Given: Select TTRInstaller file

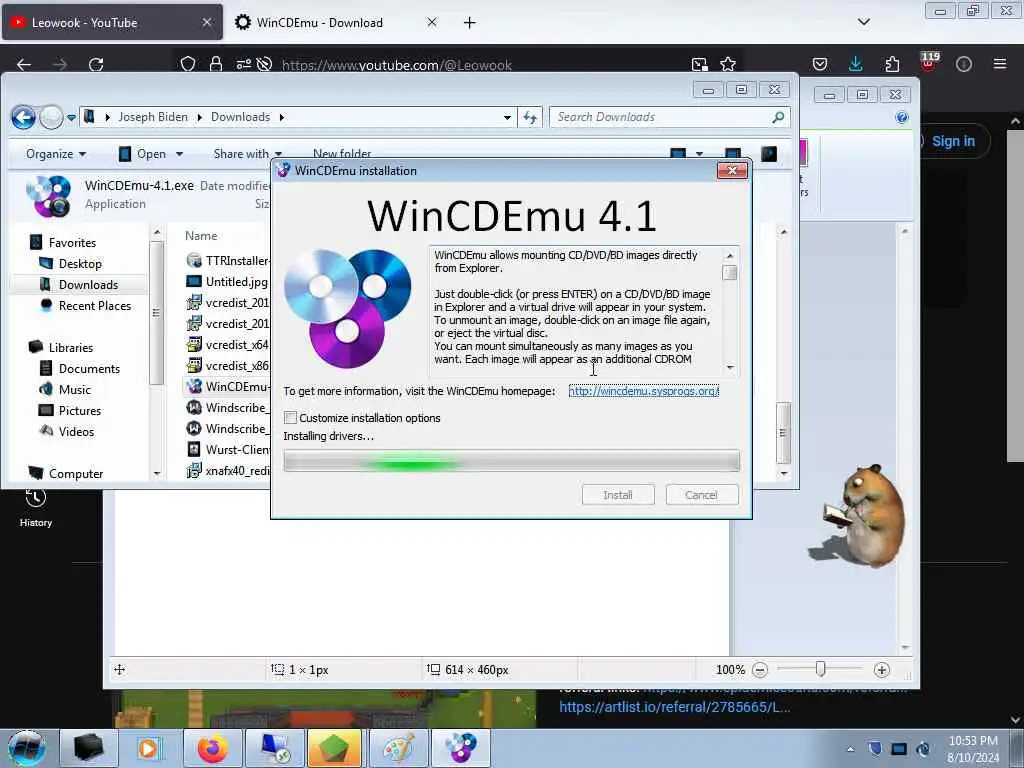Looking at the screenshot, I should [228, 261].
